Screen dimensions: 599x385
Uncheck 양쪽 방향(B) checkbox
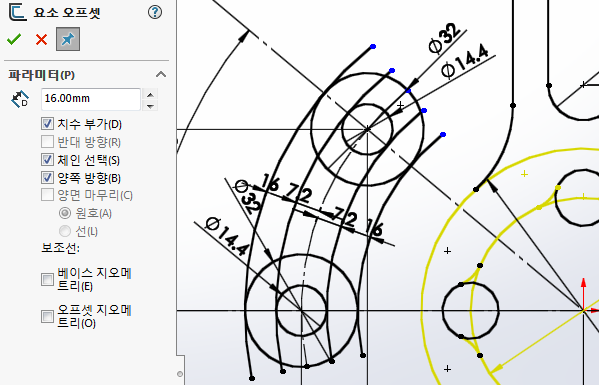47,178
